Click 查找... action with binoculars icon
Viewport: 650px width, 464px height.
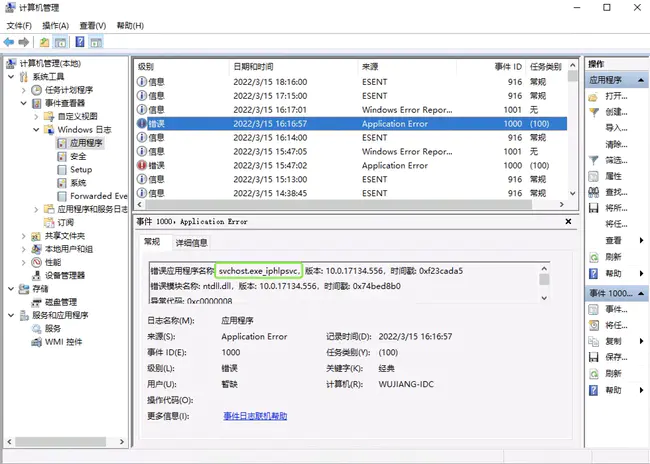(x=616, y=192)
